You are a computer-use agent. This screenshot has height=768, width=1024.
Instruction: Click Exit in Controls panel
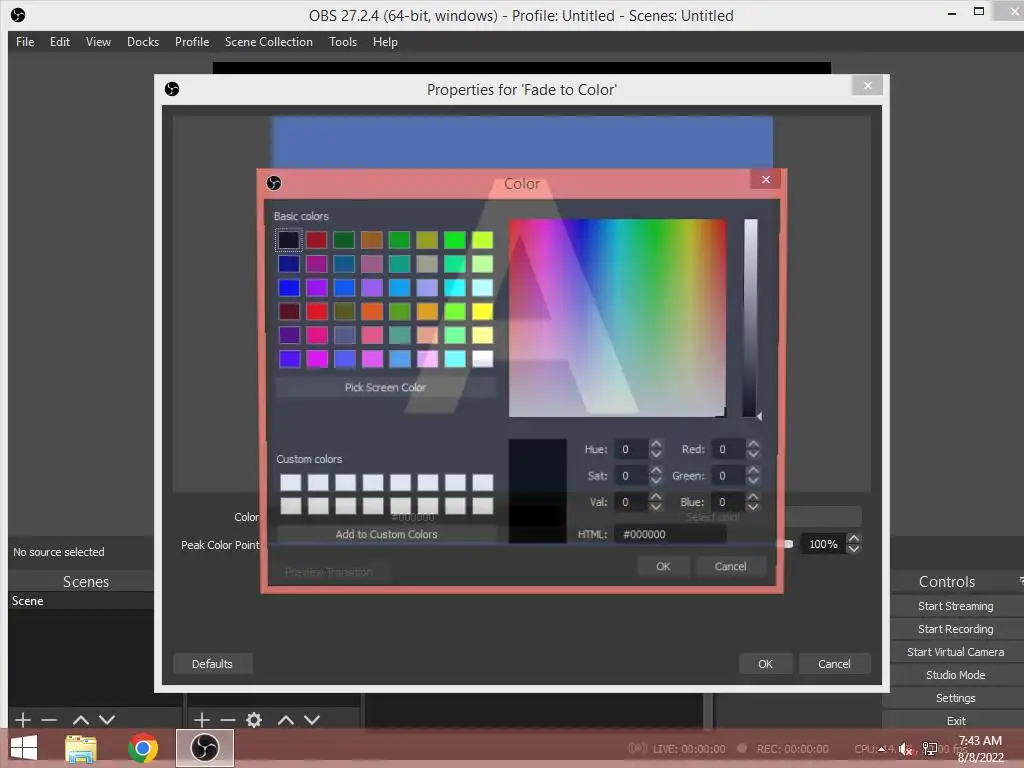(955, 721)
